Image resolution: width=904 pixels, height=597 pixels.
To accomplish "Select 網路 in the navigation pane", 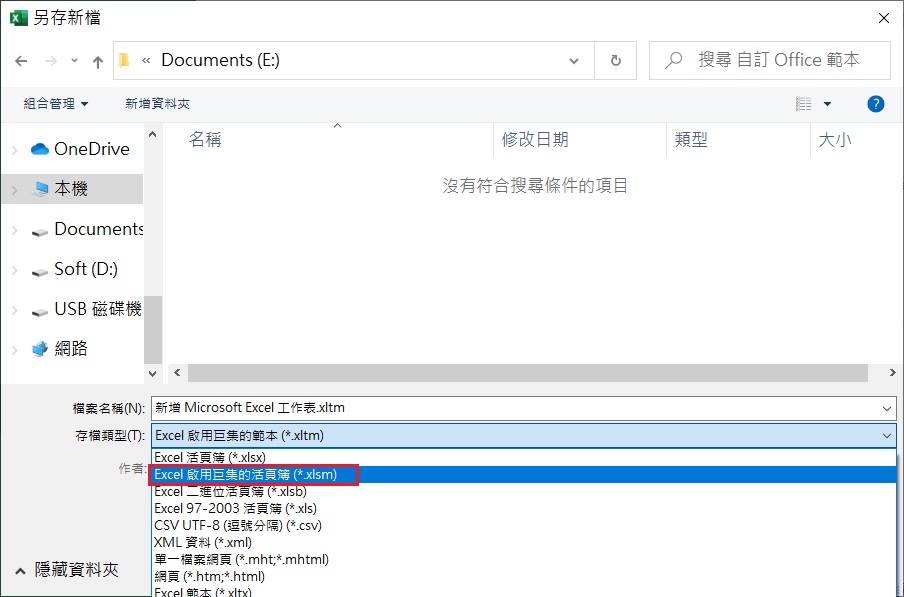I will pos(71,348).
